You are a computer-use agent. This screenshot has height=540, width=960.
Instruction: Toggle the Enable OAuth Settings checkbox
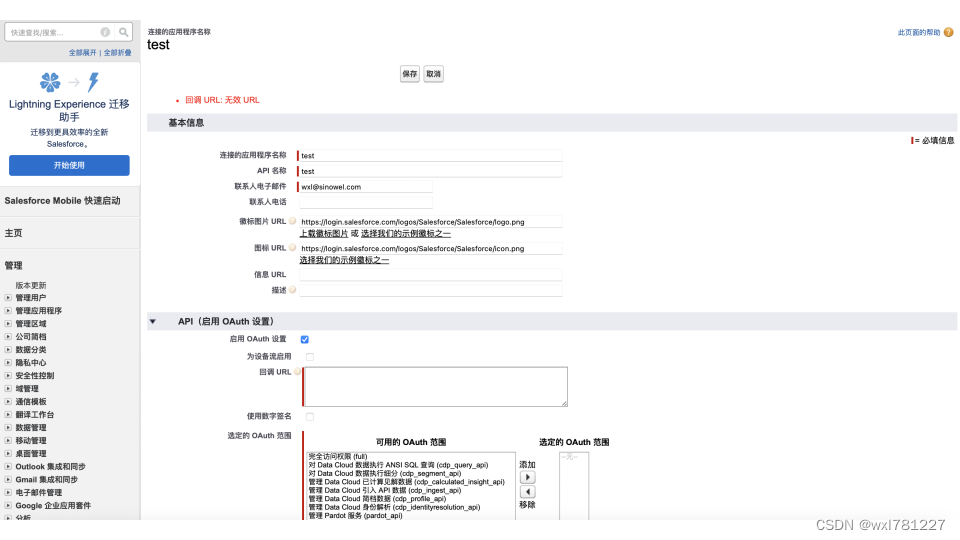304,339
